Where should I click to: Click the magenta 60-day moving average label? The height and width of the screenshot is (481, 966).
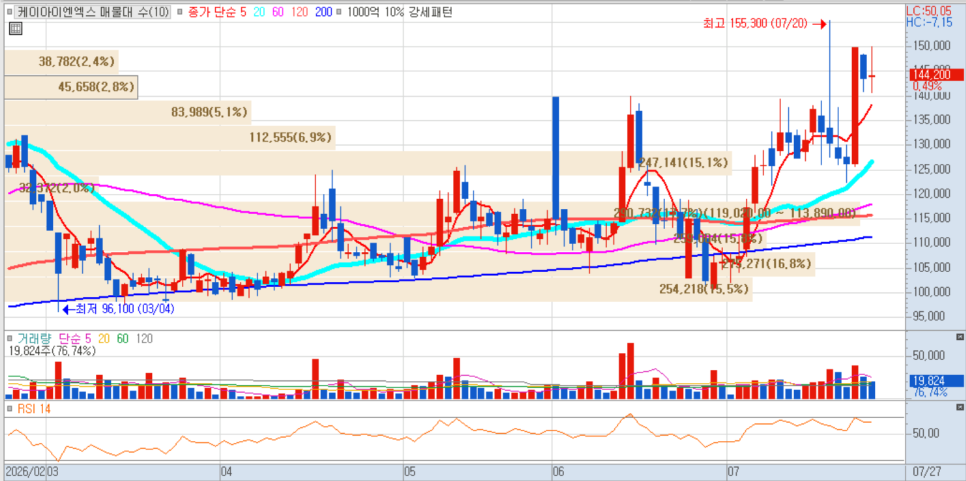click(x=280, y=11)
